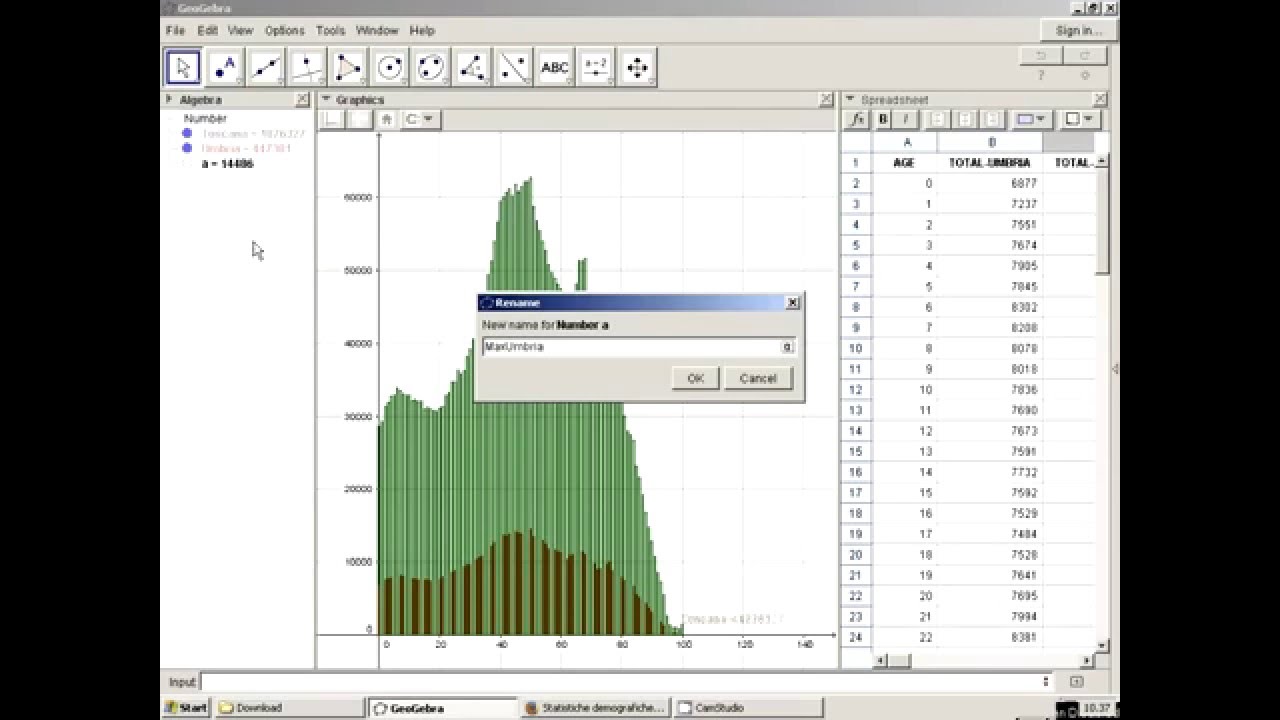Select the Reflect about Line tool
The height and width of the screenshot is (720, 1280).
point(513,67)
